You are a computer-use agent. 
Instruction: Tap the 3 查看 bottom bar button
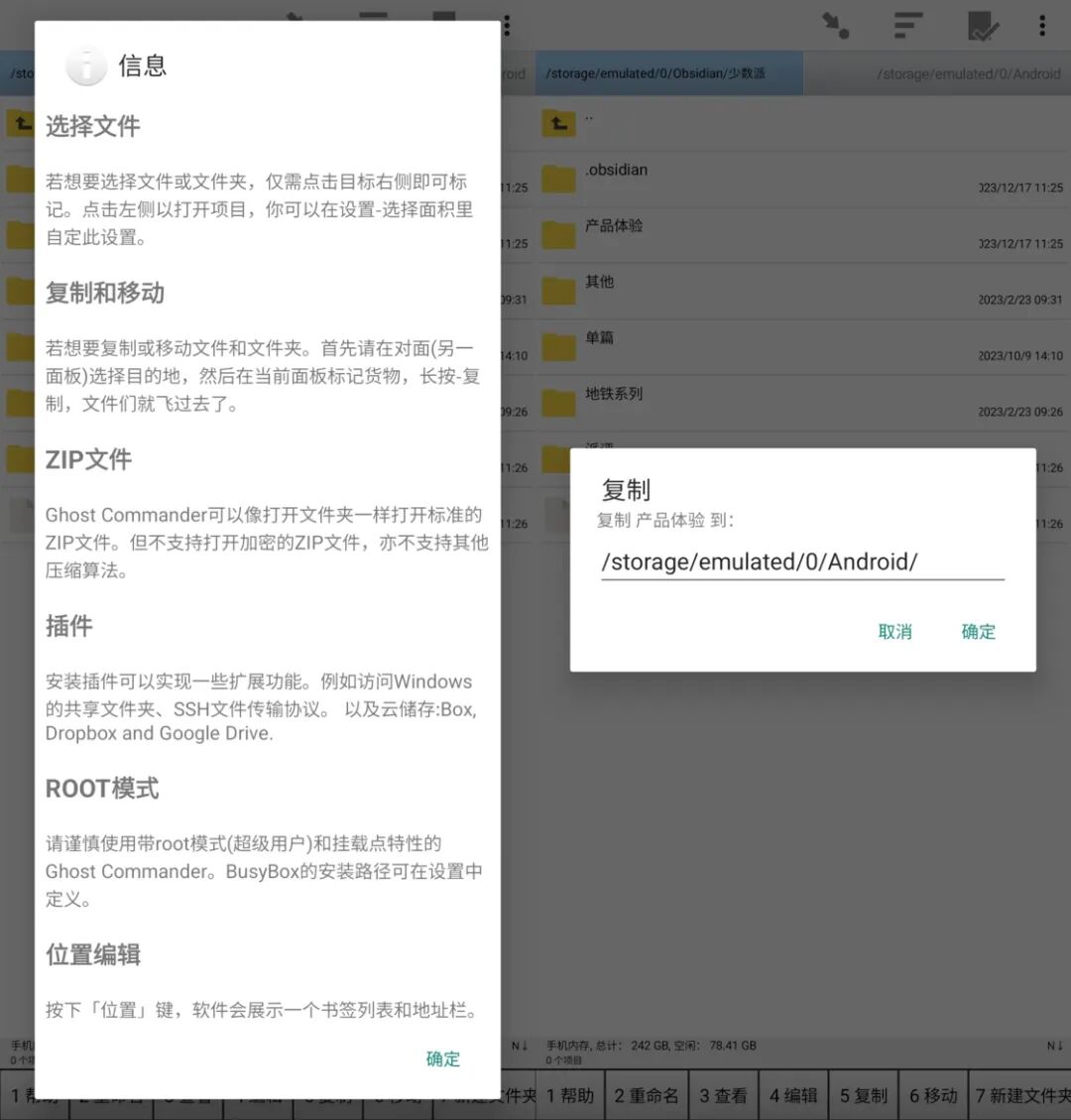tap(723, 1095)
